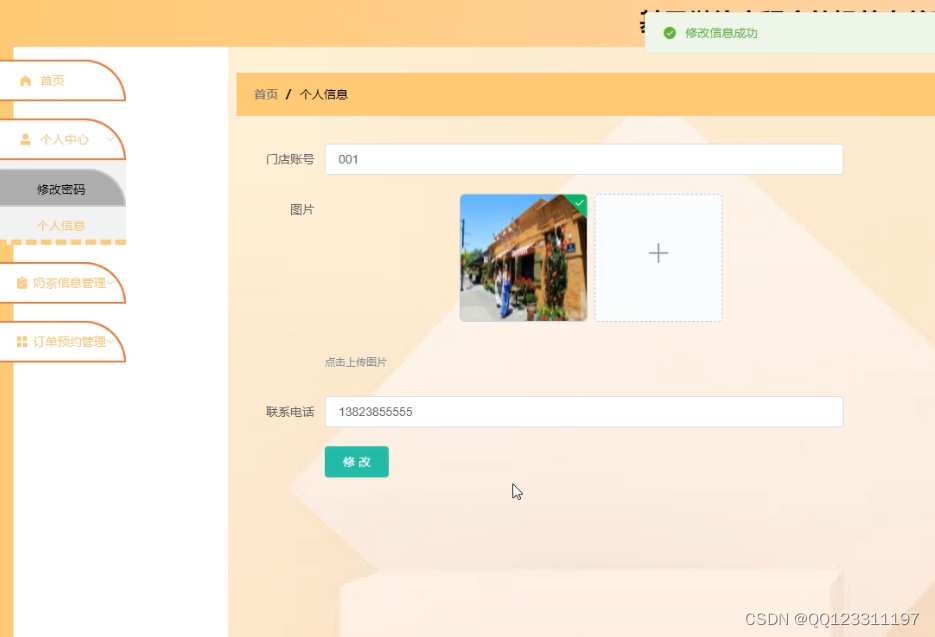This screenshot has width=935, height=637.
Task: Click inside the 联系电话 phone field
Action: click(x=583, y=411)
